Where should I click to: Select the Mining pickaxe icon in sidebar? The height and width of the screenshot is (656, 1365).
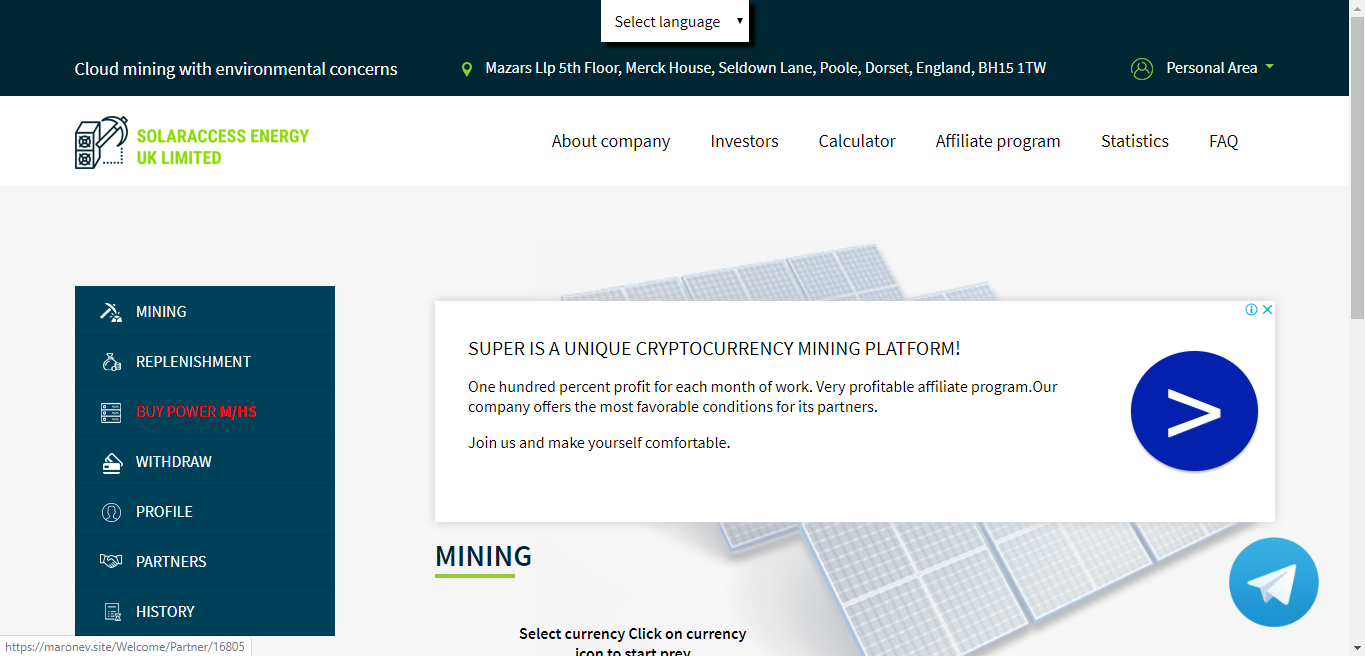pos(111,311)
